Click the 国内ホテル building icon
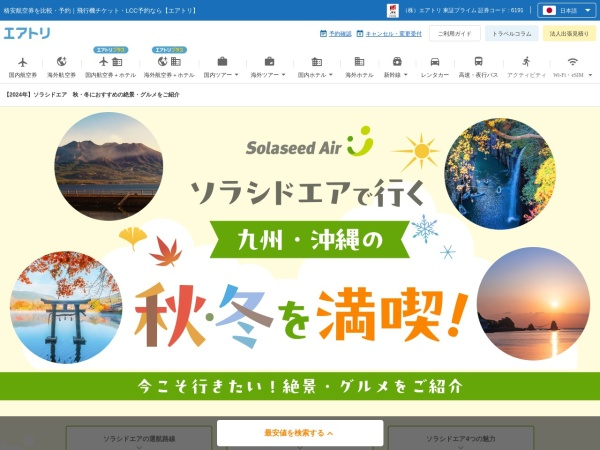The height and width of the screenshot is (450, 600). 316,61
